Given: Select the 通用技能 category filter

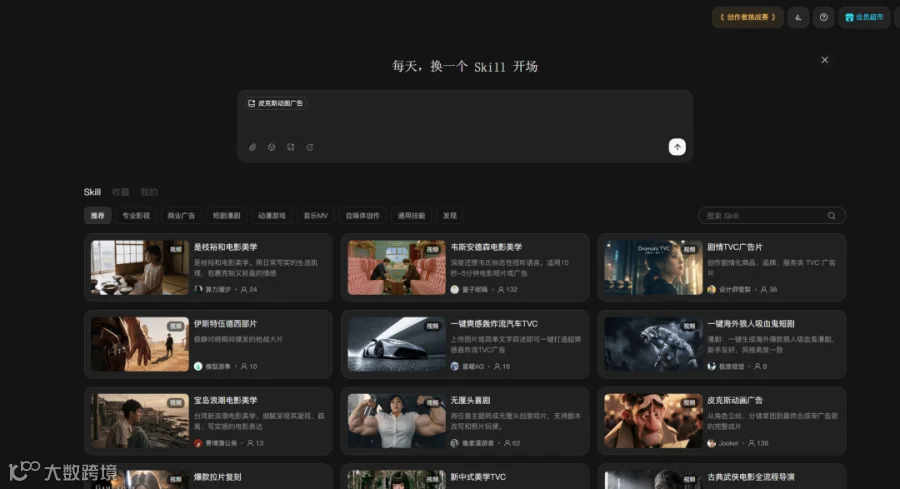Looking at the screenshot, I should [x=412, y=216].
